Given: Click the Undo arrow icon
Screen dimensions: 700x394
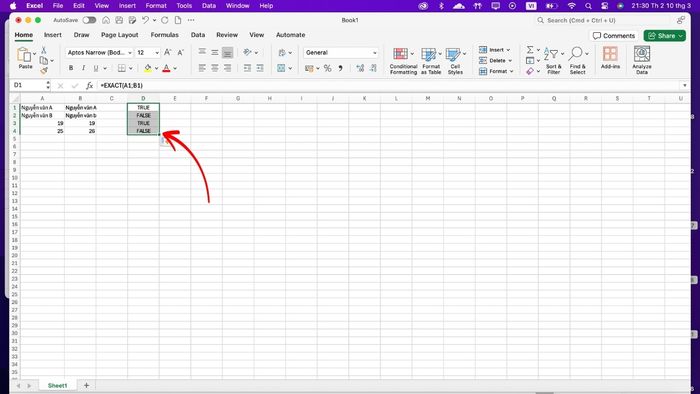Looking at the screenshot, I should point(145,20).
